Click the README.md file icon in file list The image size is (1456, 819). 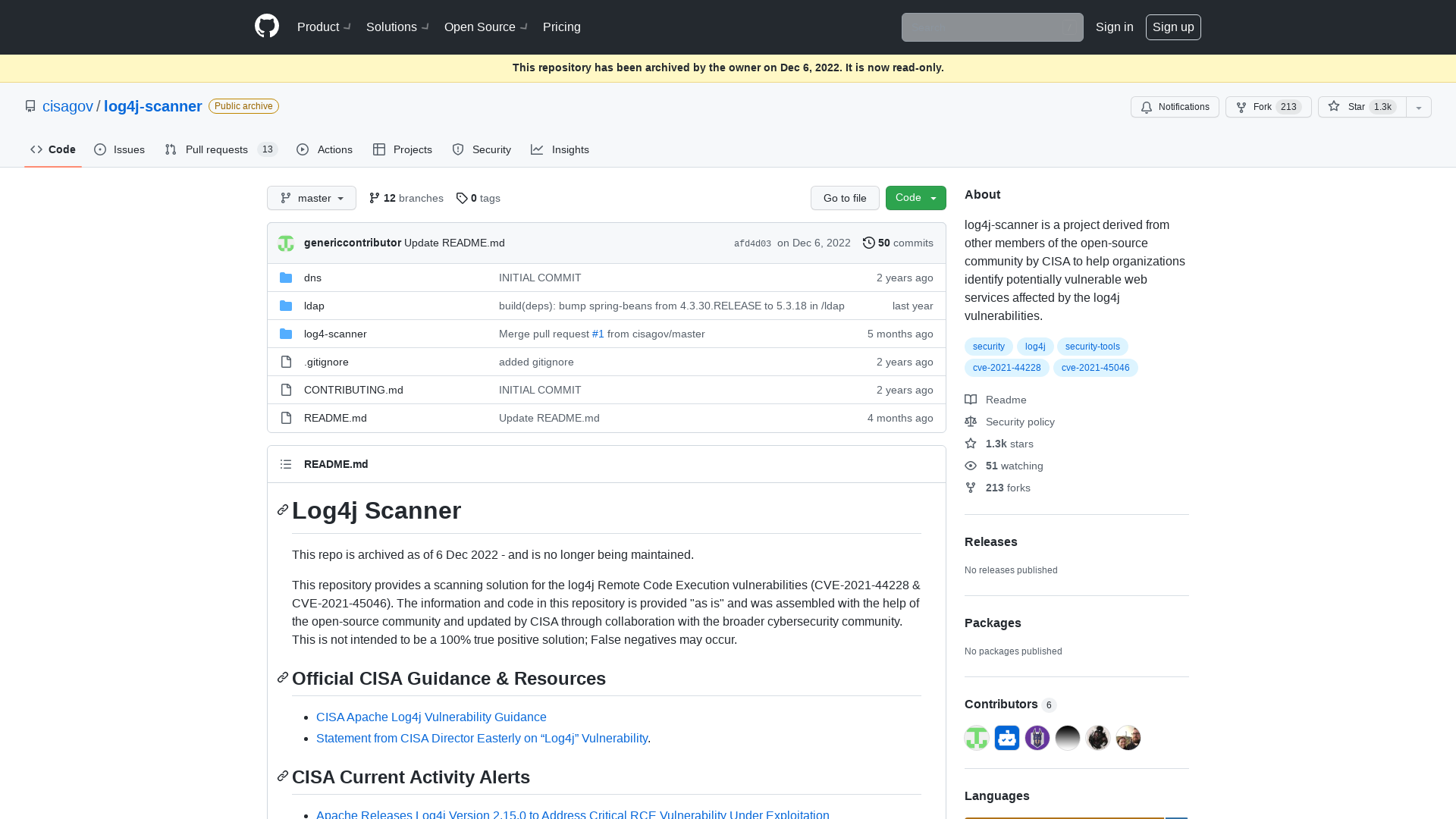[286, 418]
